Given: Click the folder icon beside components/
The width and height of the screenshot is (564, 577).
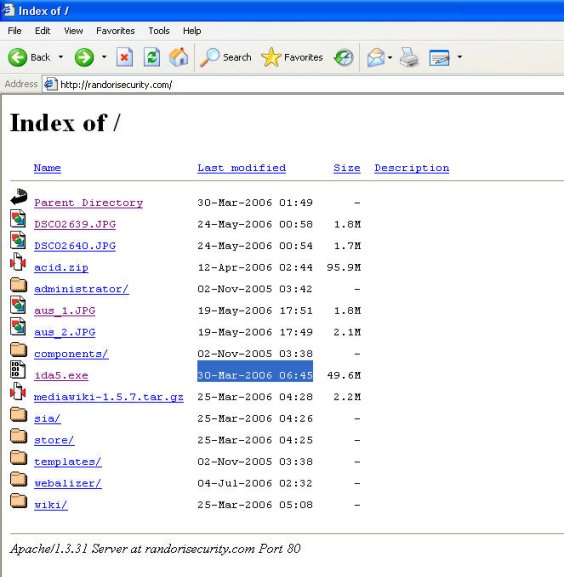Looking at the screenshot, I should [18, 349].
